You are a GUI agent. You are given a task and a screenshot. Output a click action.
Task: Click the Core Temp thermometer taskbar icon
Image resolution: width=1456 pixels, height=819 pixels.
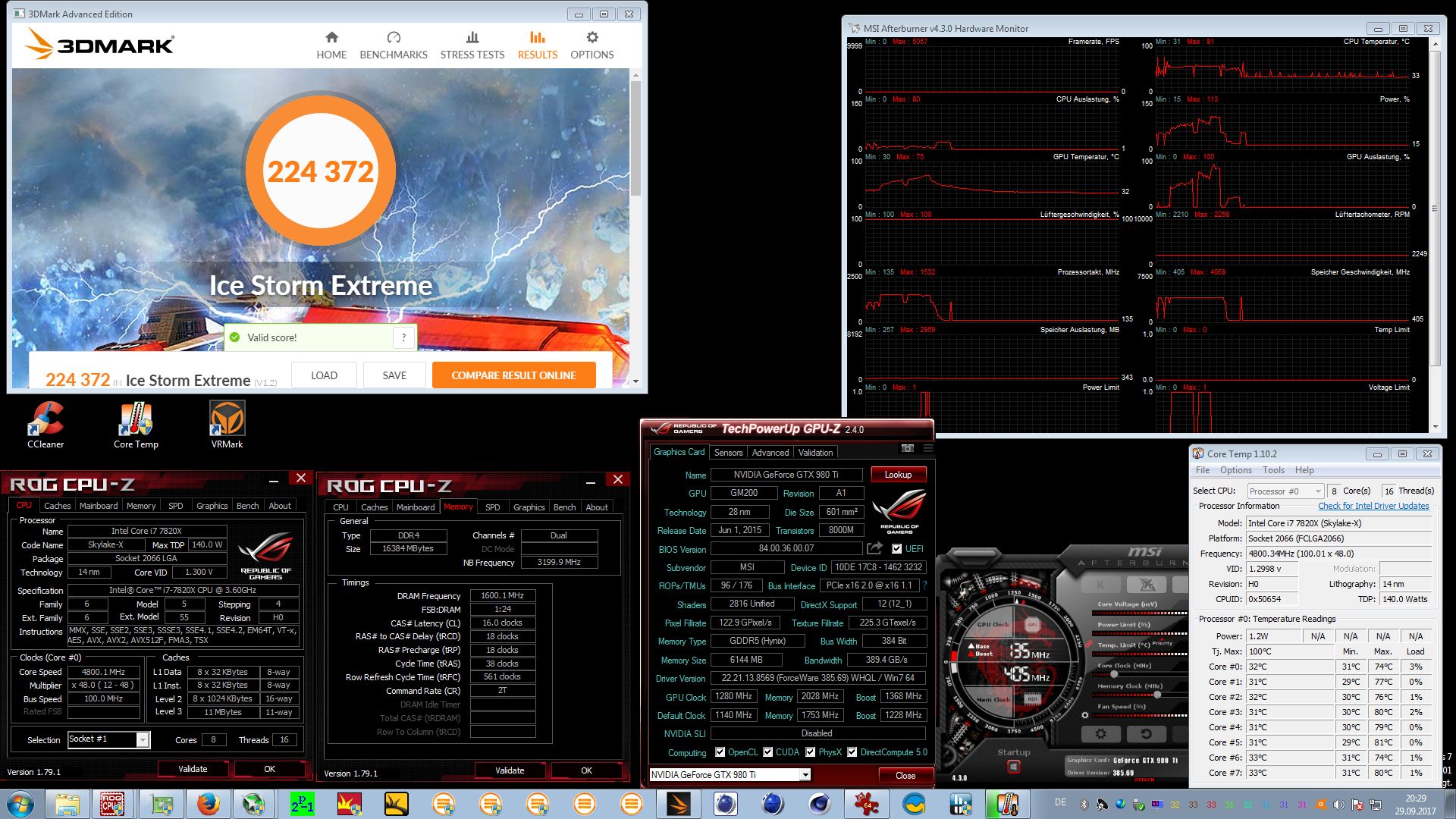coord(1007,804)
